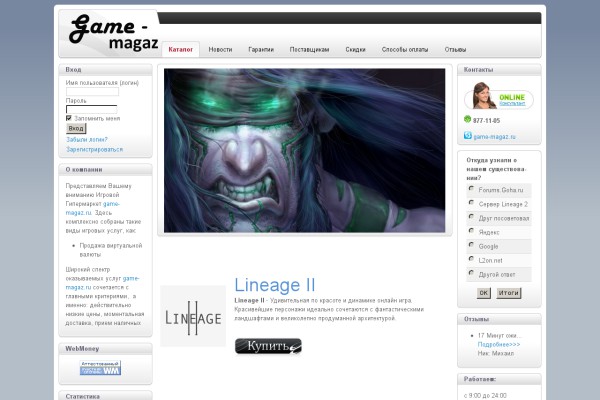Viewport: 600px width, 400px height.
Task: Click the Купить buy button
Action: click(x=268, y=346)
